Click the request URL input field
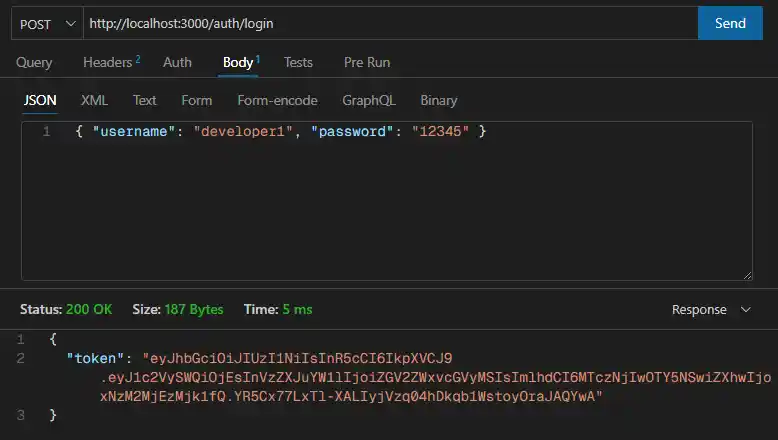The height and width of the screenshot is (440, 778). (390, 23)
